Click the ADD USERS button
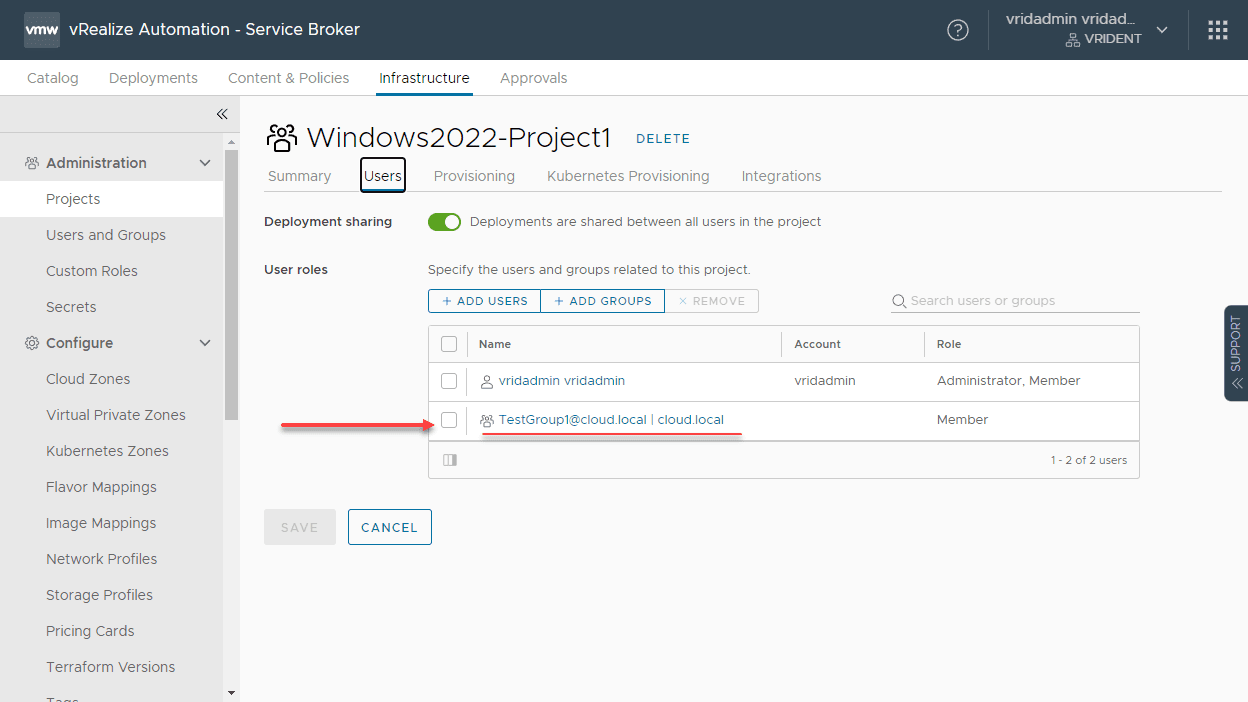Screen dimensions: 1248x702 click(x=485, y=301)
